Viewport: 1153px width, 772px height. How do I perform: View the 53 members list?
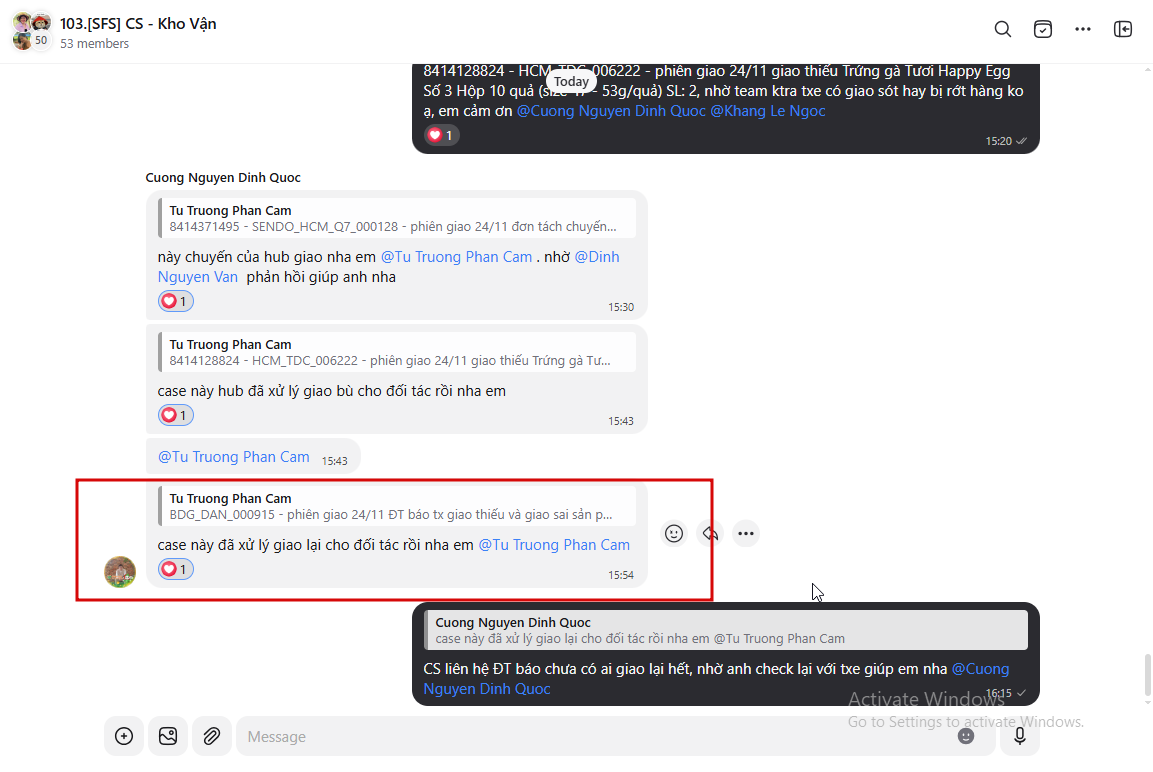(x=94, y=44)
